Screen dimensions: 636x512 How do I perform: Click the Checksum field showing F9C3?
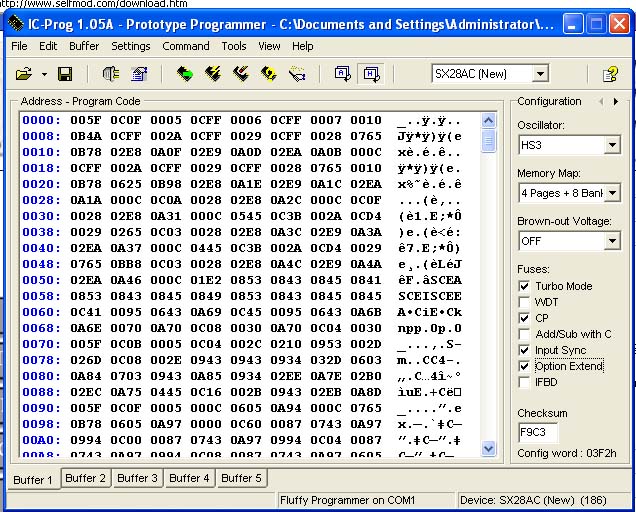click(x=538, y=432)
